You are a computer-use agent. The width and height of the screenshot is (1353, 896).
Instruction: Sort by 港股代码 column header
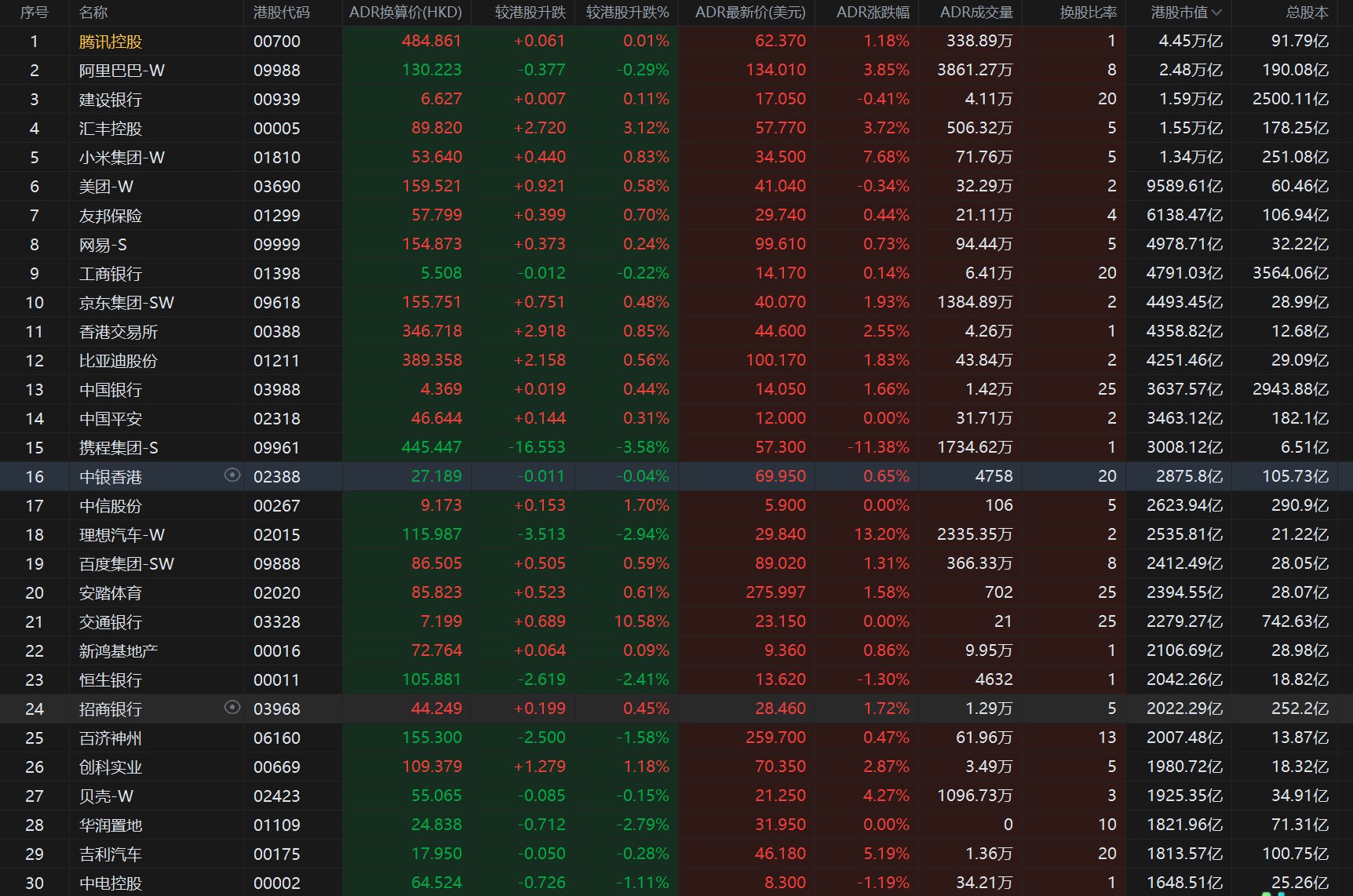[282, 13]
